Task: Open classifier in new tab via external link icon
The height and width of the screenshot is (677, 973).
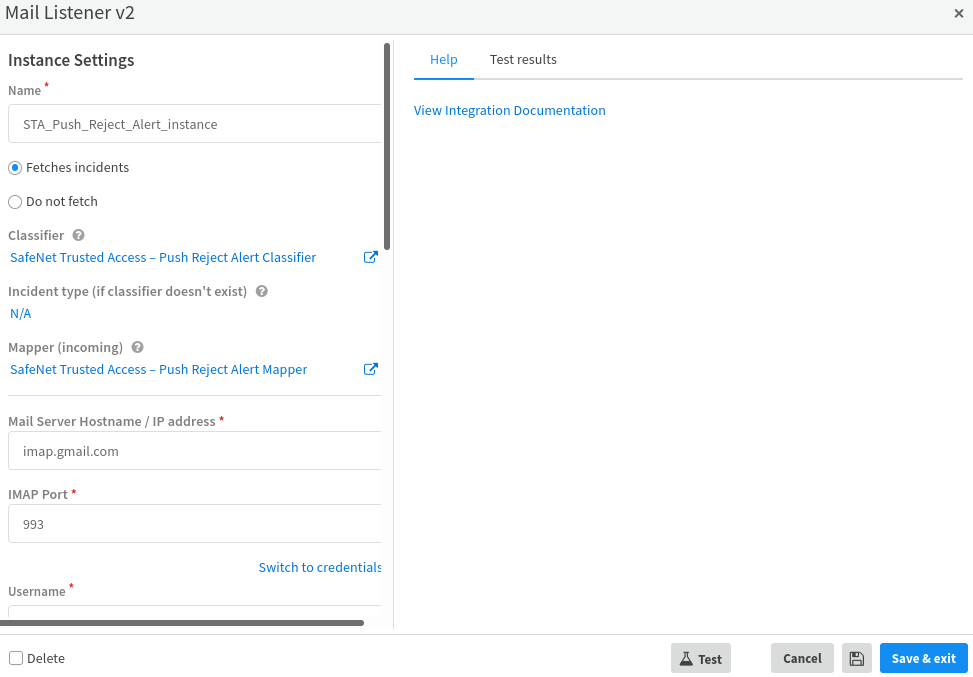Action: click(x=370, y=257)
